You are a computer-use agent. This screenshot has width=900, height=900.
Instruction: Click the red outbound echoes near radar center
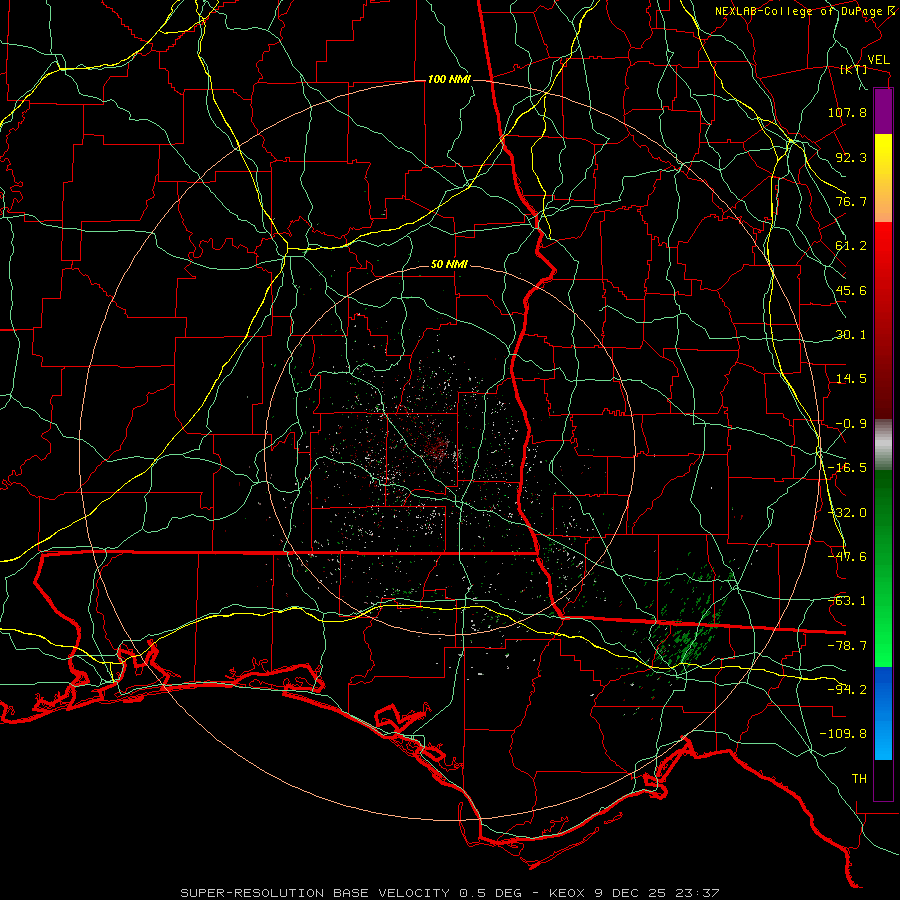tap(437, 447)
